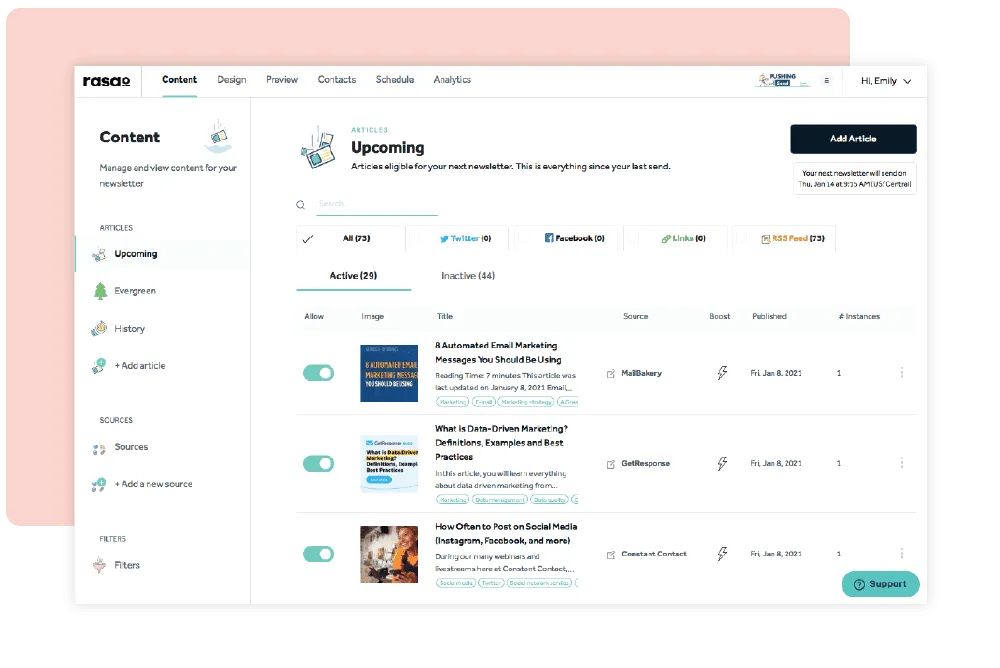Click the article search input field
The image size is (1000, 668).
(377, 204)
